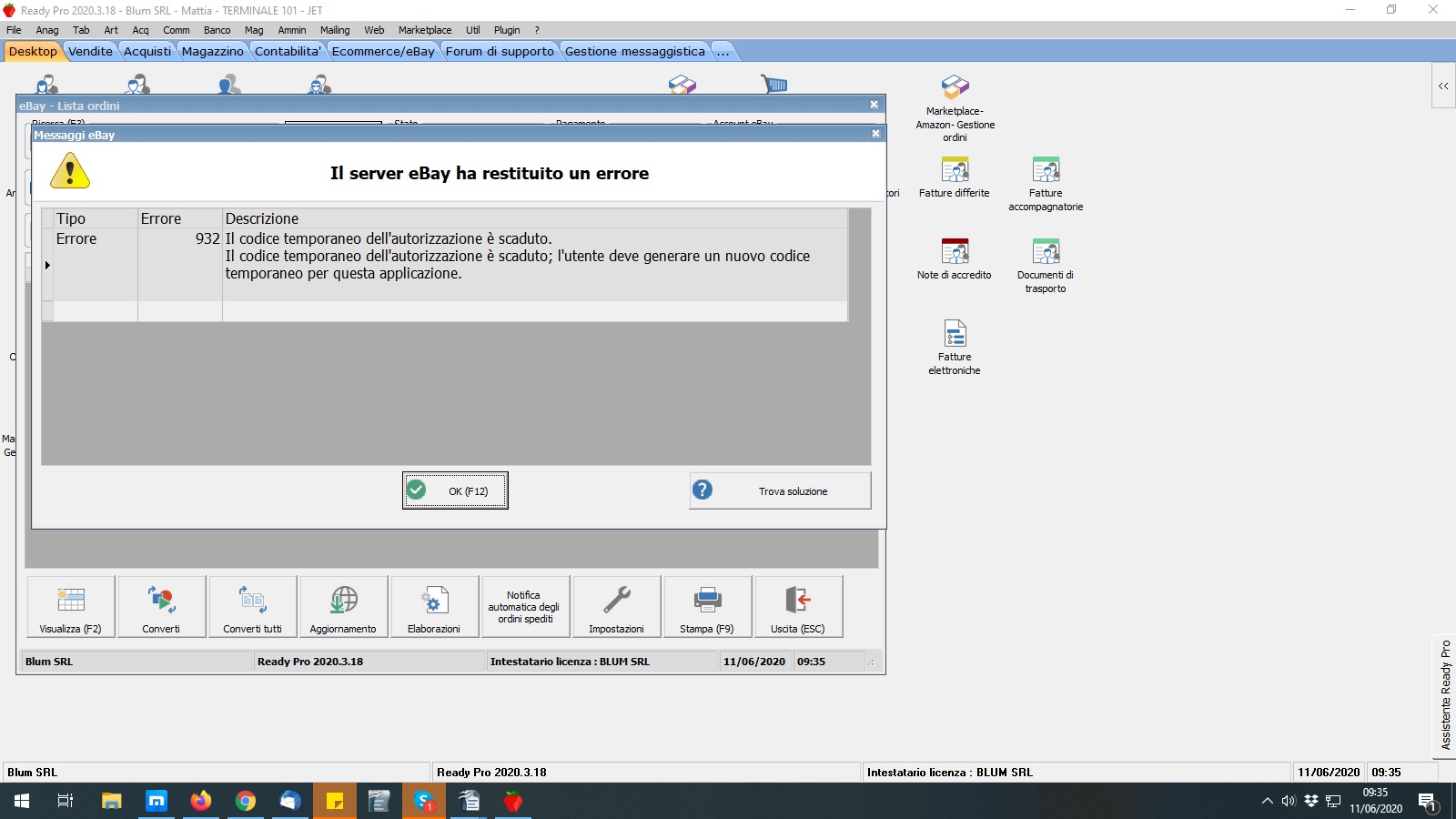Show more tabs with ellipsis tab
Image resolution: width=1456 pixels, height=819 pixels.
click(723, 51)
